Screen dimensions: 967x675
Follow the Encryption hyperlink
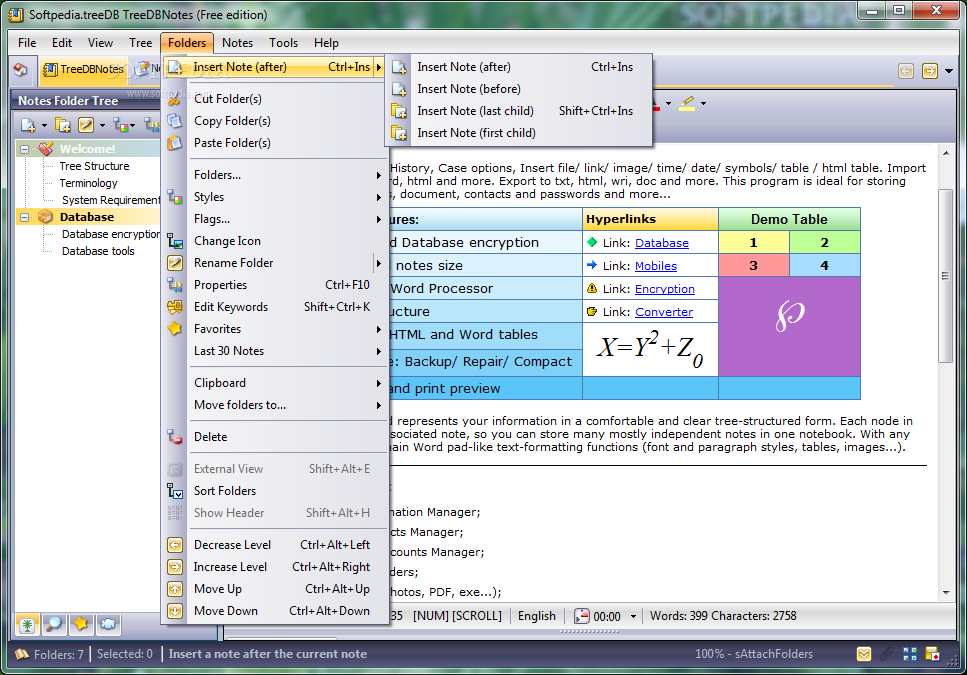665,289
